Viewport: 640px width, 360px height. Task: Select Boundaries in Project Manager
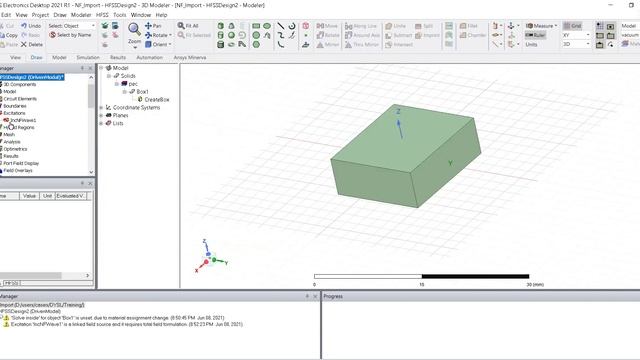(15, 106)
